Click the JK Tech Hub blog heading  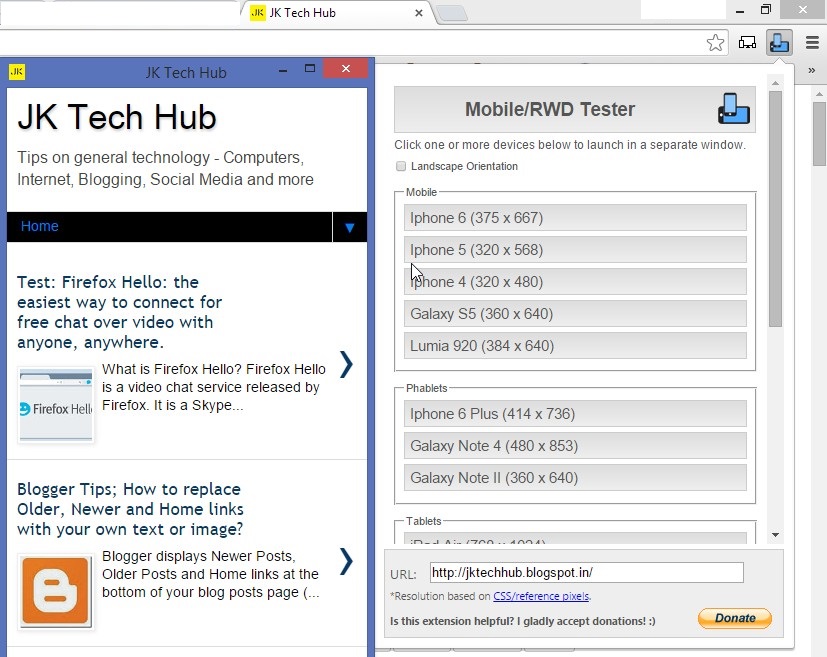117,117
